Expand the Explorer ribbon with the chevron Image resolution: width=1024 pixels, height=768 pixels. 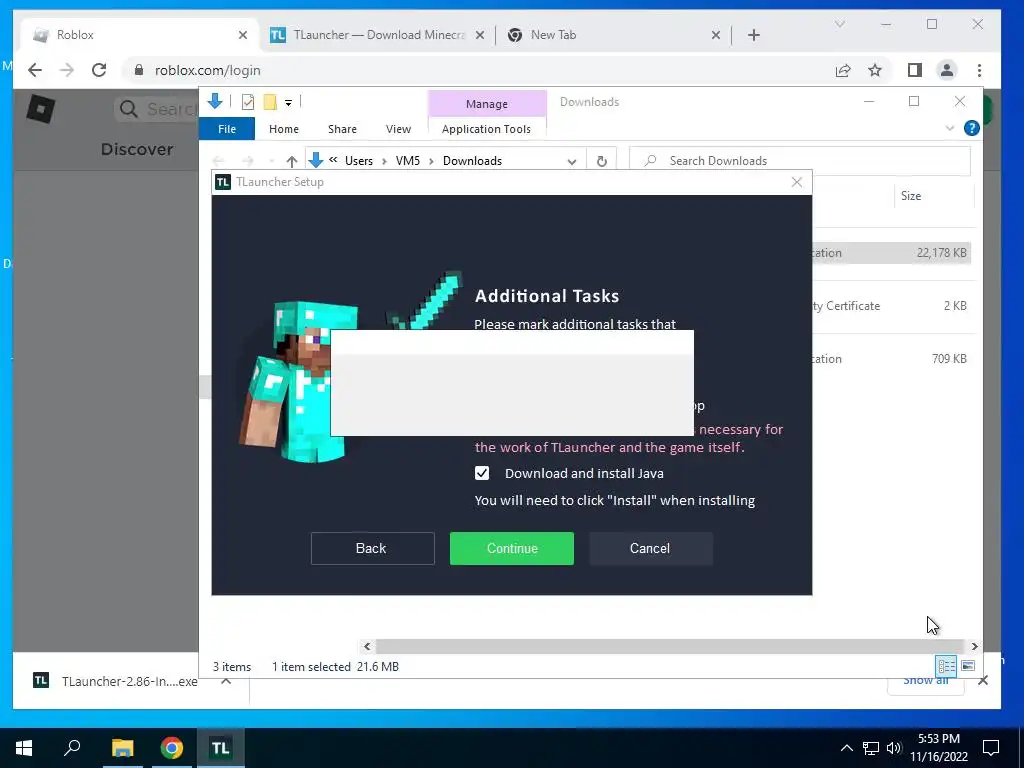click(x=950, y=128)
